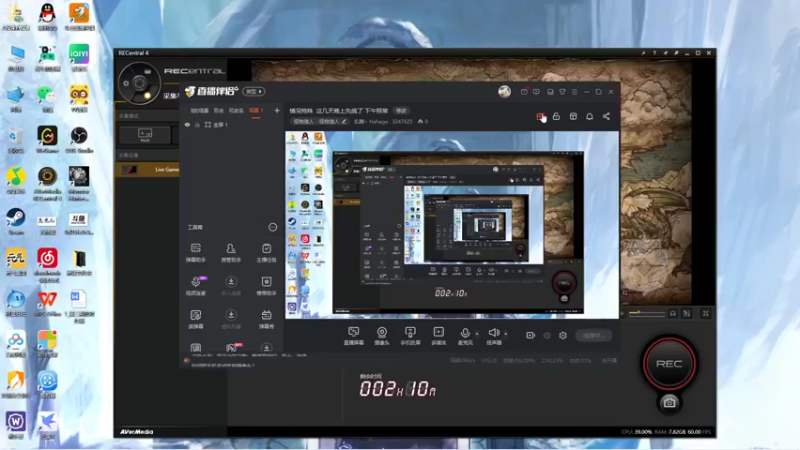Select the 全屏 1 source row
Screen dimensions: 800x450
point(231,124)
